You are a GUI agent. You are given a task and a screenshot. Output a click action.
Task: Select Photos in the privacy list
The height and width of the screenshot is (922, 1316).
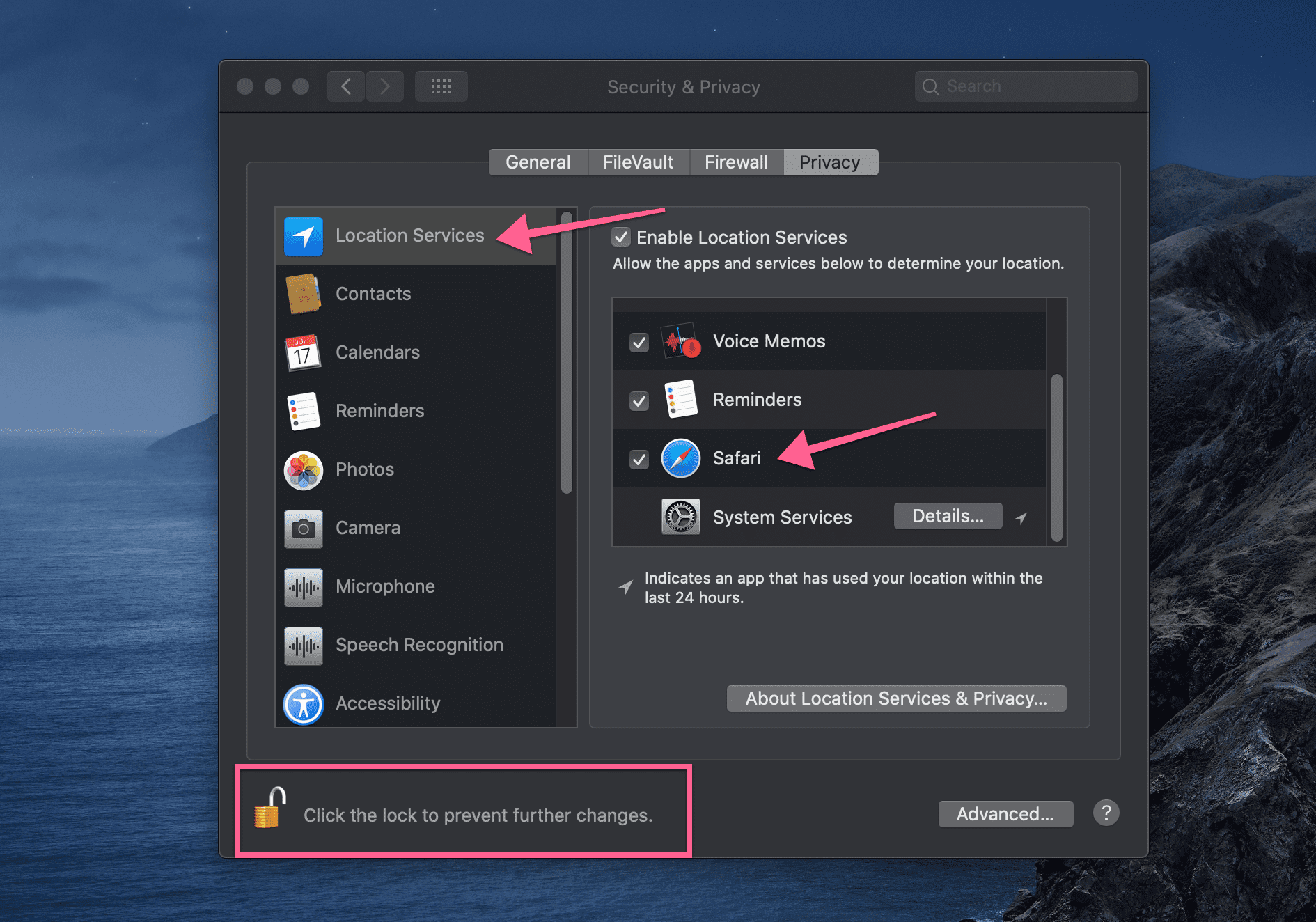(x=365, y=469)
